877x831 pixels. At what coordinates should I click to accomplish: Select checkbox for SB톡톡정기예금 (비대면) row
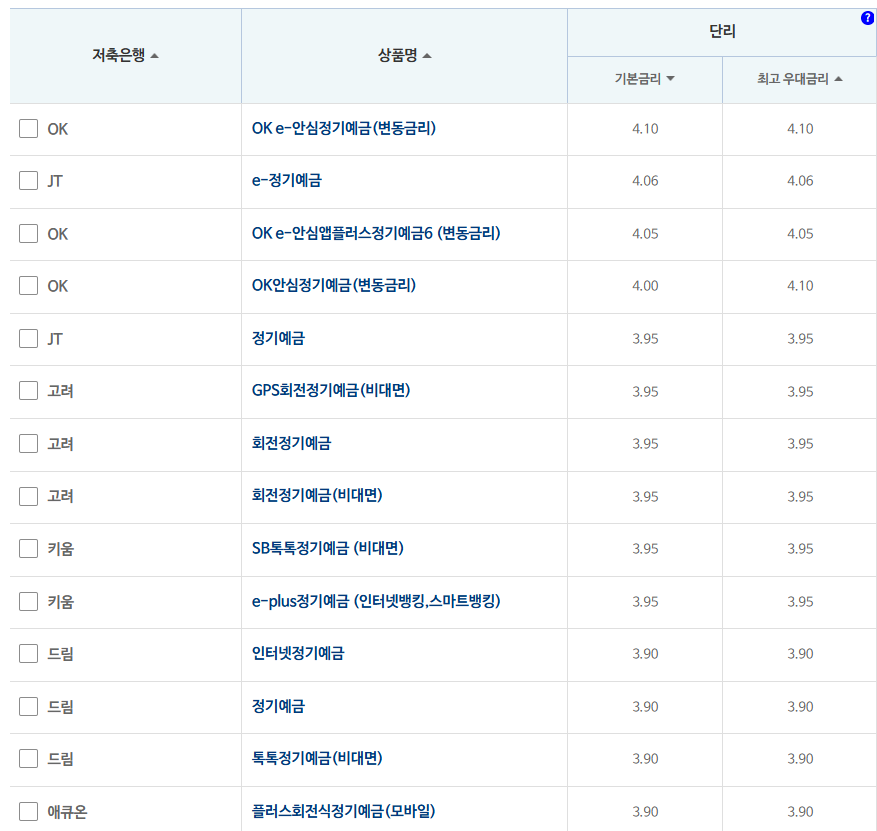coord(29,549)
